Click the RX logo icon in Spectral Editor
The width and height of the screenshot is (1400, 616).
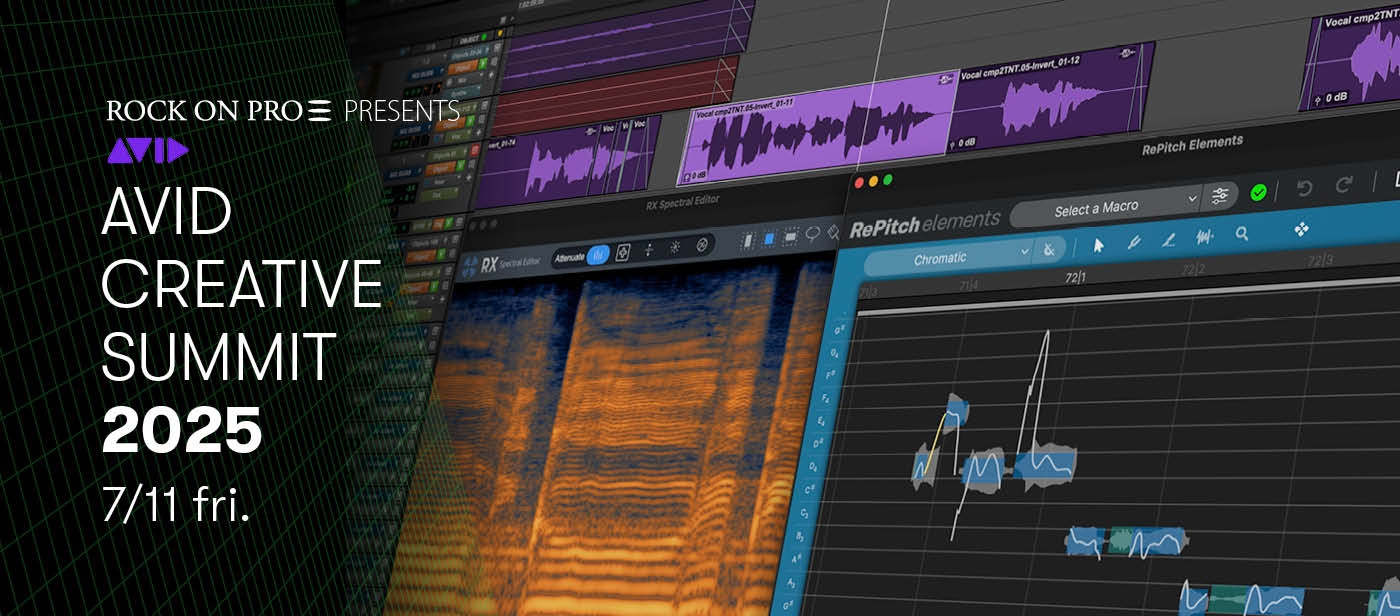point(471,266)
